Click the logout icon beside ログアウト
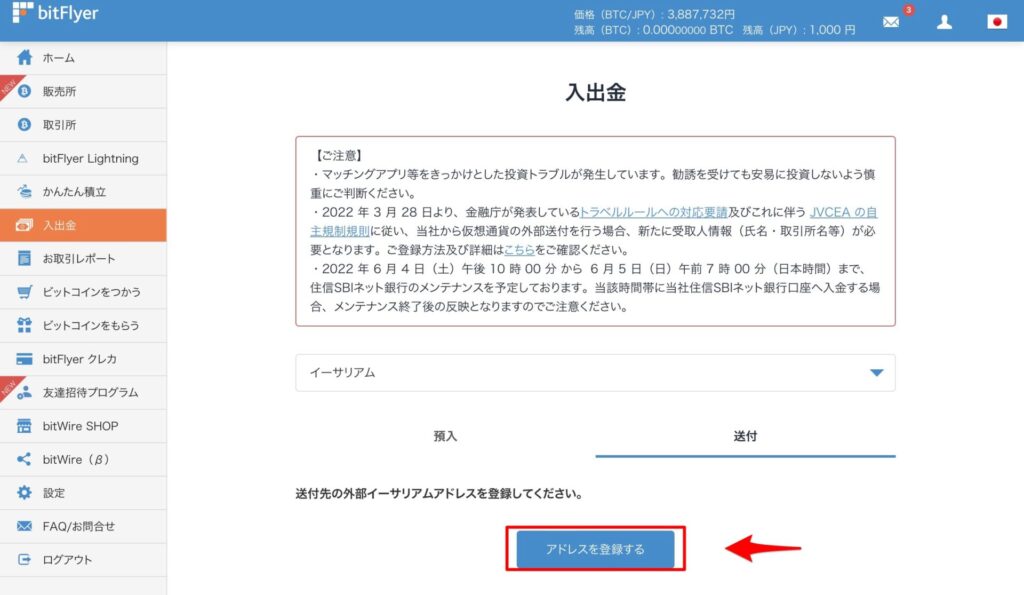1024x595 pixels. pos(24,560)
